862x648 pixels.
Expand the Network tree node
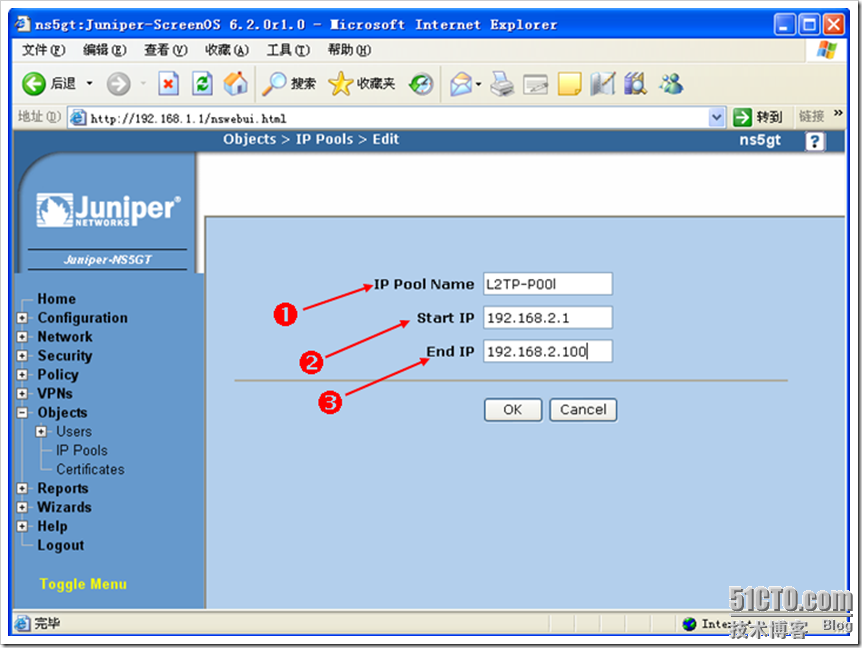22,337
